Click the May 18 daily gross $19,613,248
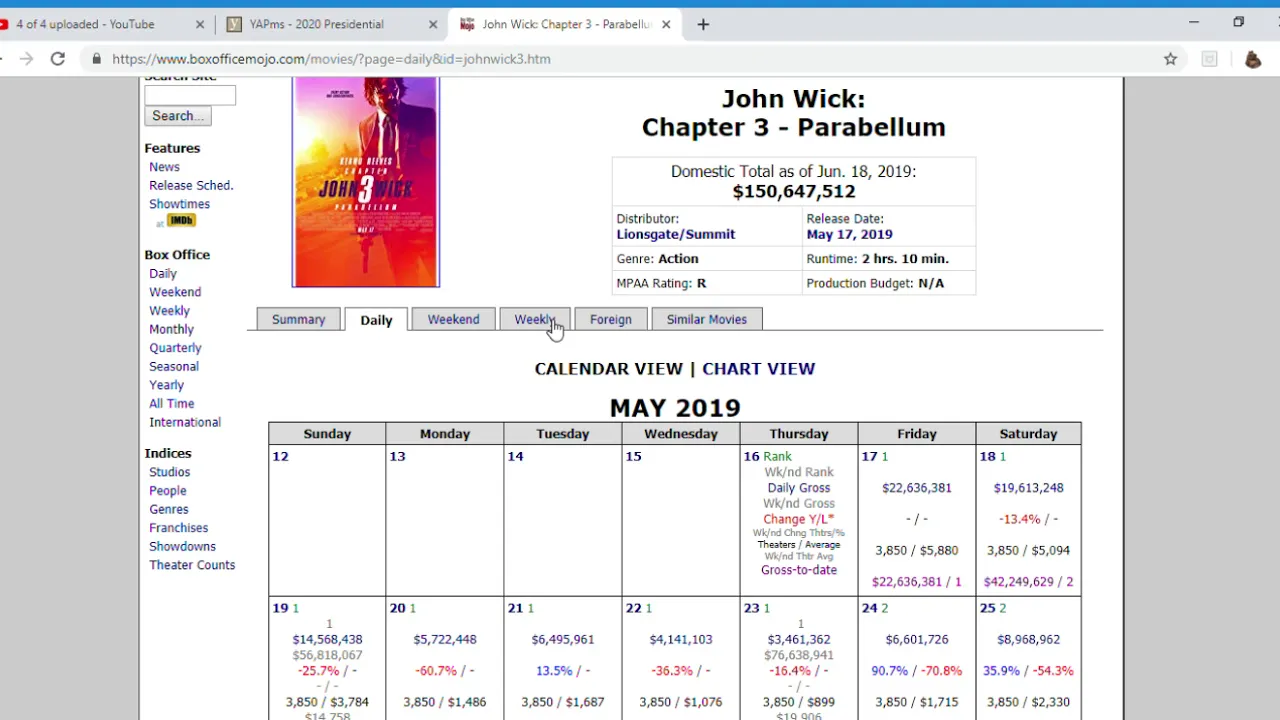This screenshot has height=720, width=1280. [1028, 488]
